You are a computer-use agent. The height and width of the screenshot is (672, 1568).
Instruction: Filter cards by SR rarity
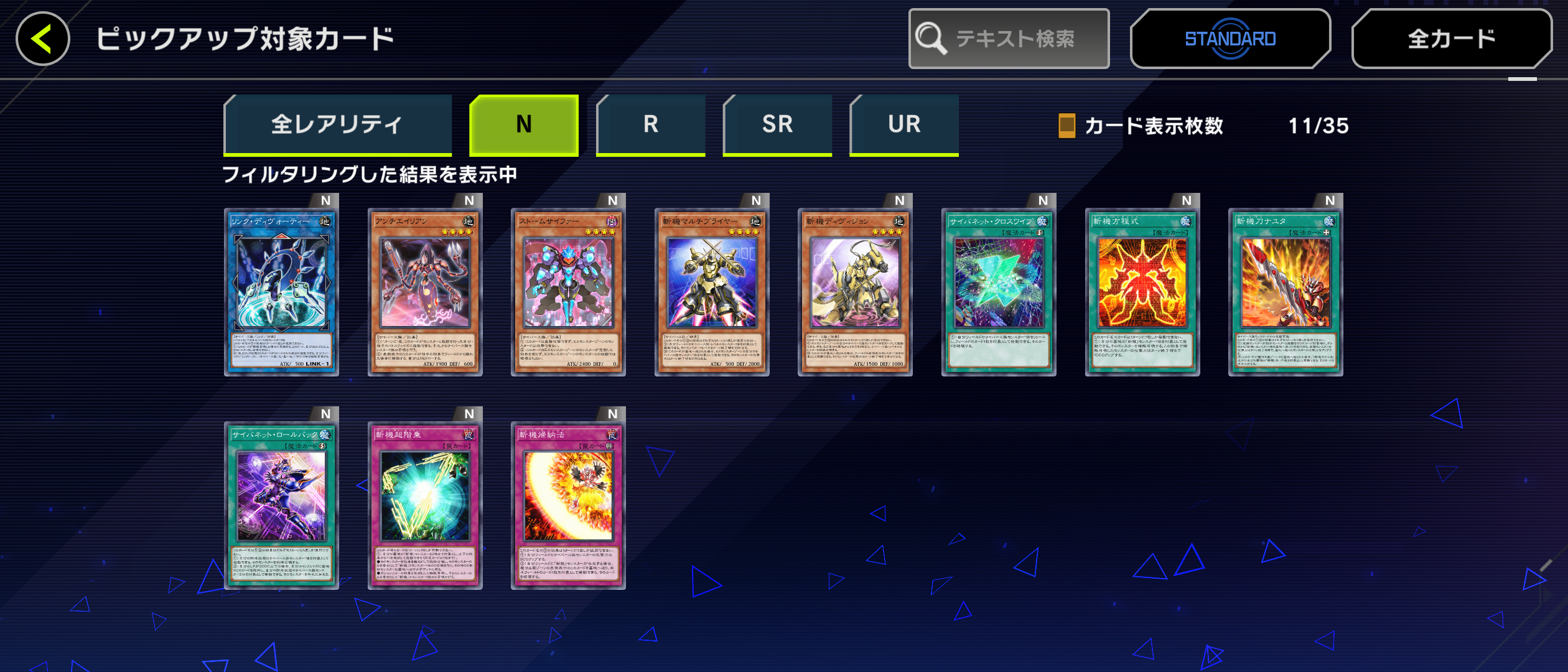coord(778,124)
